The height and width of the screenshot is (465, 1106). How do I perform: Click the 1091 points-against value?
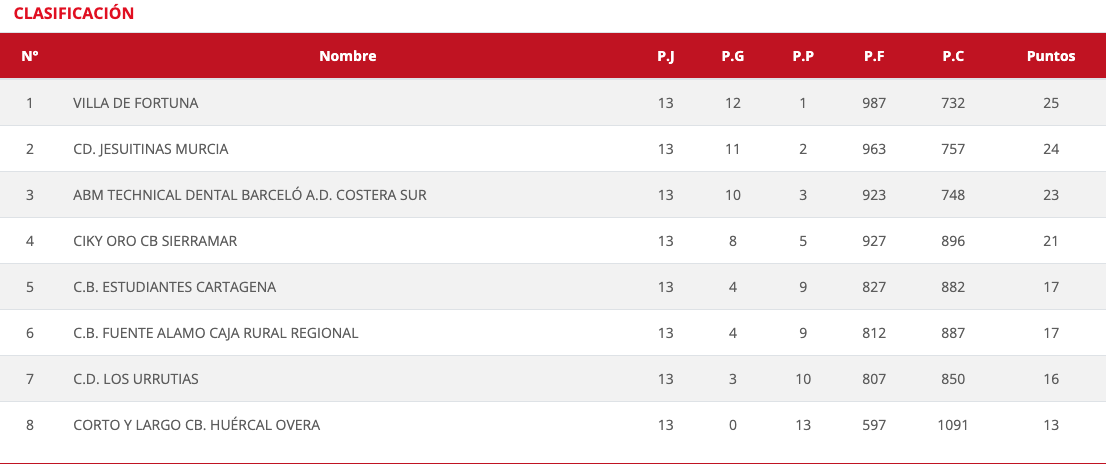point(953,425)
